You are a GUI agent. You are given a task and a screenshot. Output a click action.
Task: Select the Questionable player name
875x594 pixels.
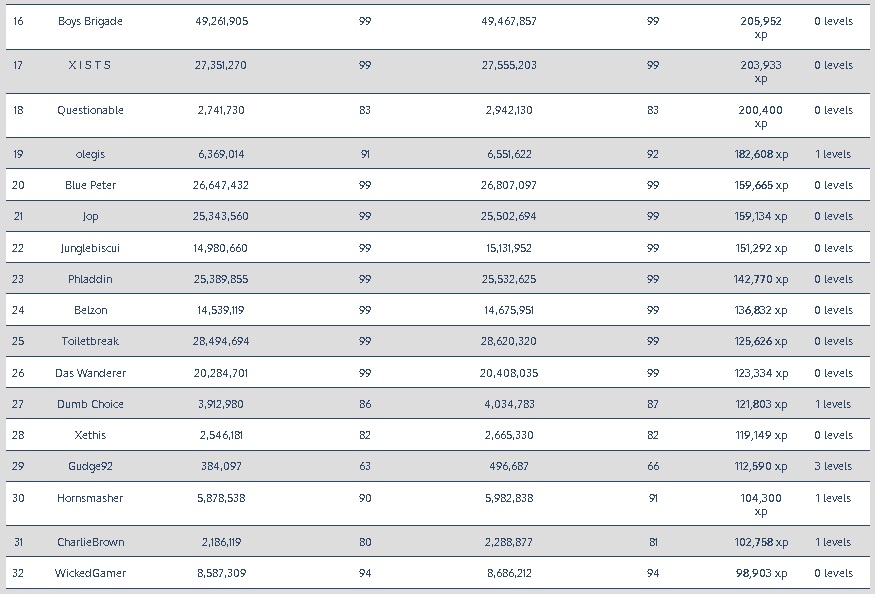[90, 110]
